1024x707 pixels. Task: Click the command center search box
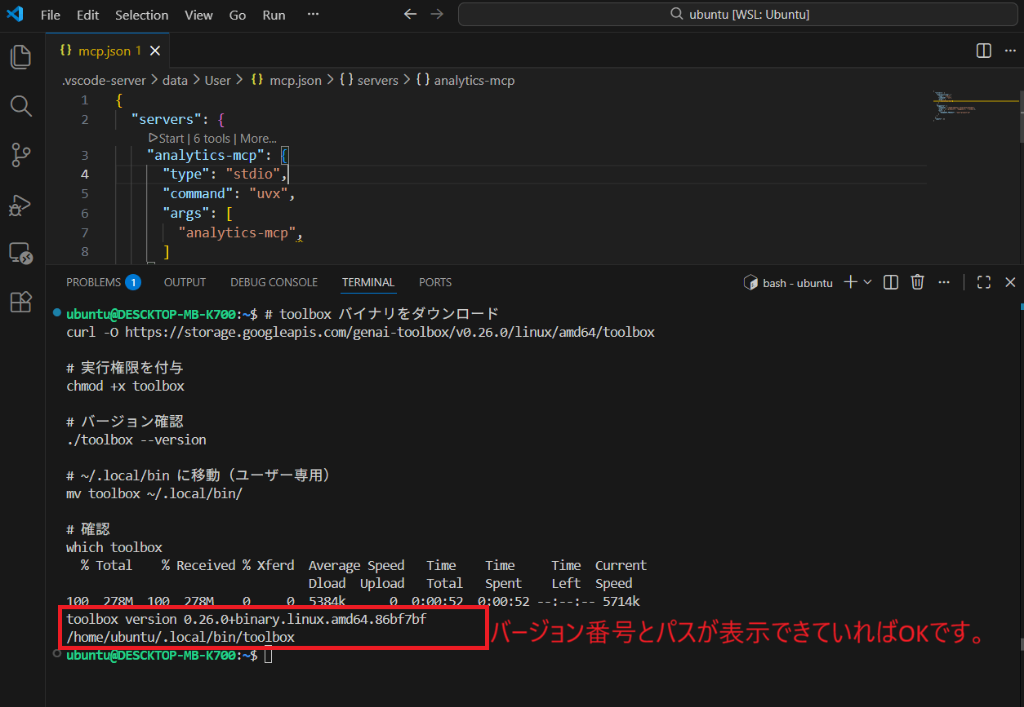tap(738, 14)
